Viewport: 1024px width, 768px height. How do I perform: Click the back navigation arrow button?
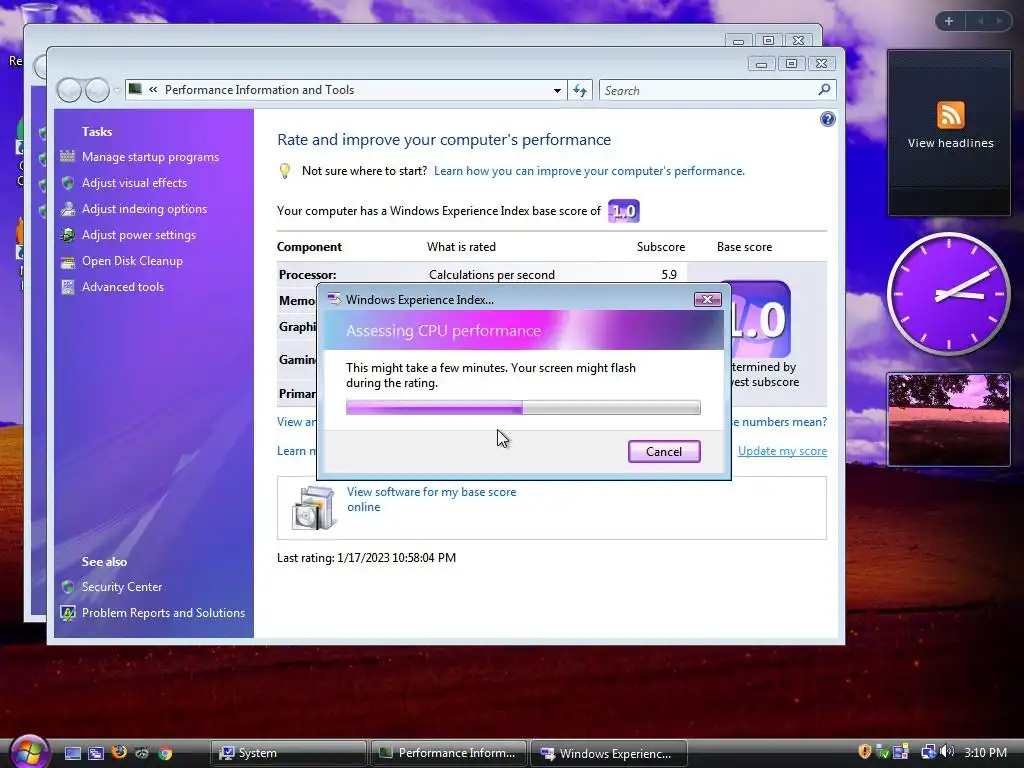point(69,90)
